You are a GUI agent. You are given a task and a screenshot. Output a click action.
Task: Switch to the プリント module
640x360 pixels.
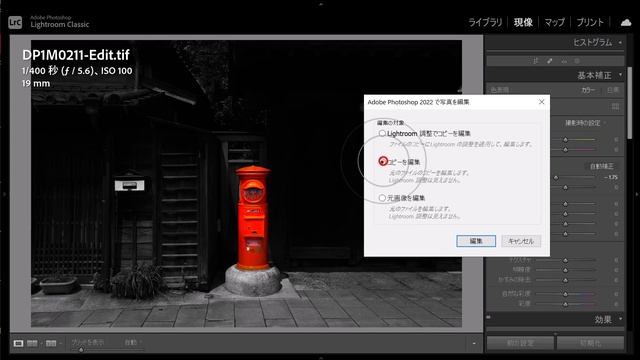point(590,22)
